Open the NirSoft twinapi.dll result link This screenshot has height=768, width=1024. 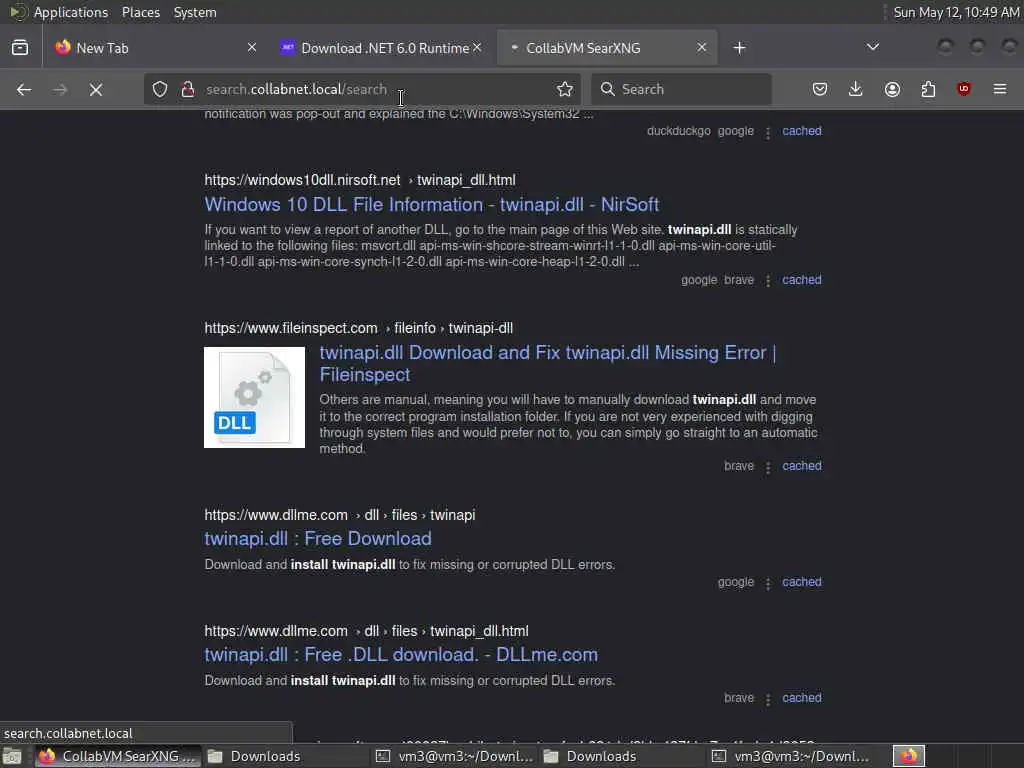(x=432, y=204)
